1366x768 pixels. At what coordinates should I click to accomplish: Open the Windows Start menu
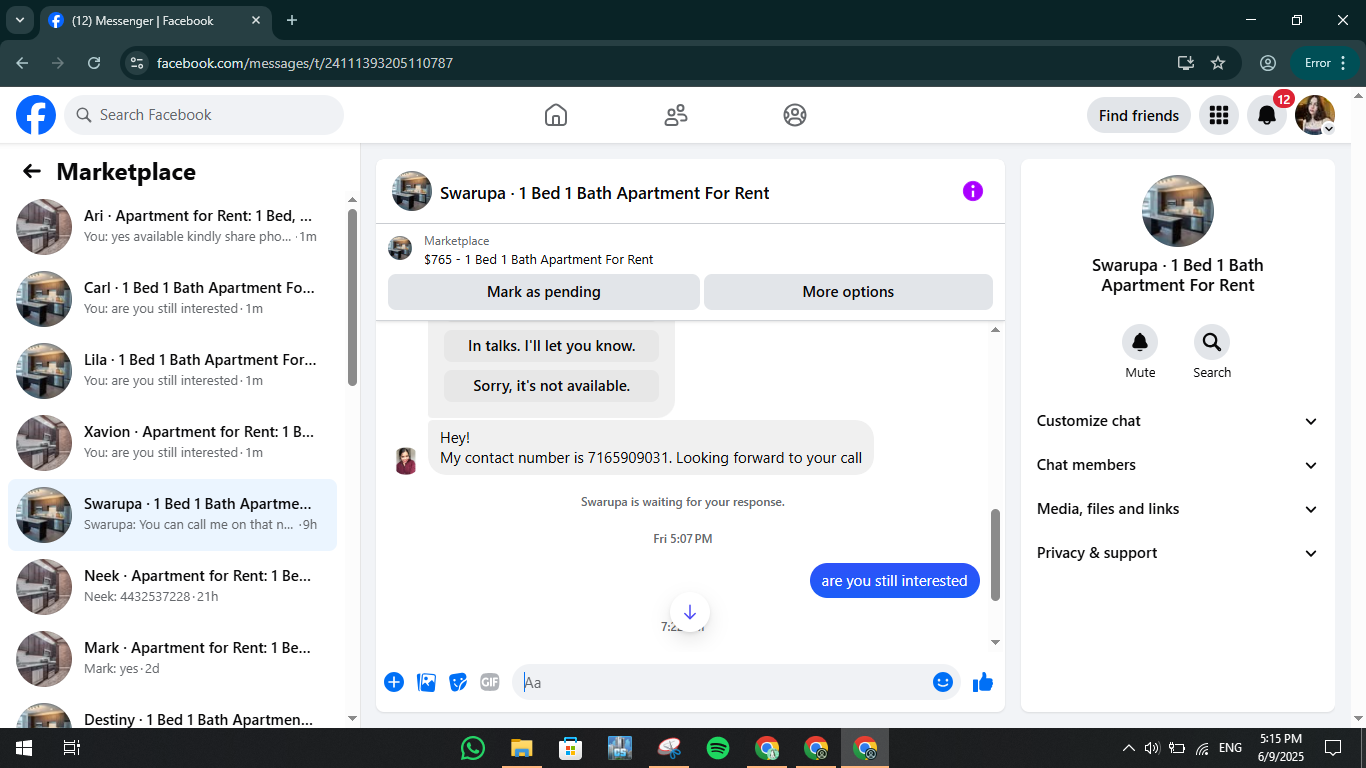23,748
